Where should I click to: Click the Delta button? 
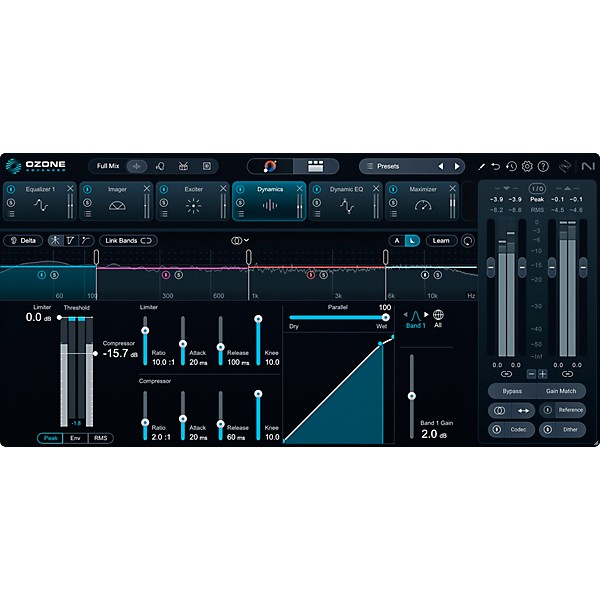coord(23,241)
